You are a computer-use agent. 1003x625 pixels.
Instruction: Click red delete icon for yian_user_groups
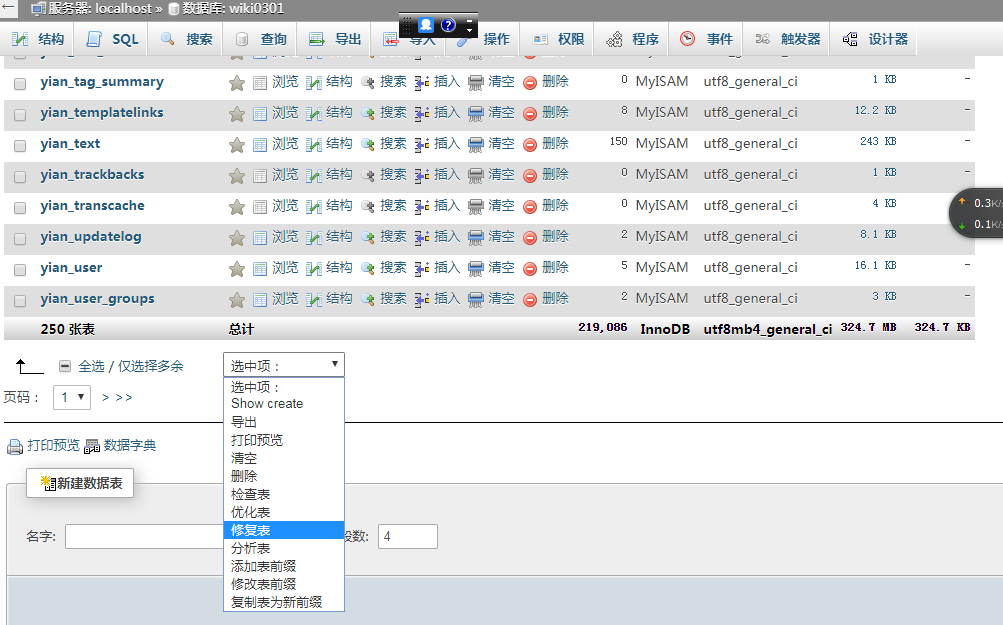[x=530, y=300]
